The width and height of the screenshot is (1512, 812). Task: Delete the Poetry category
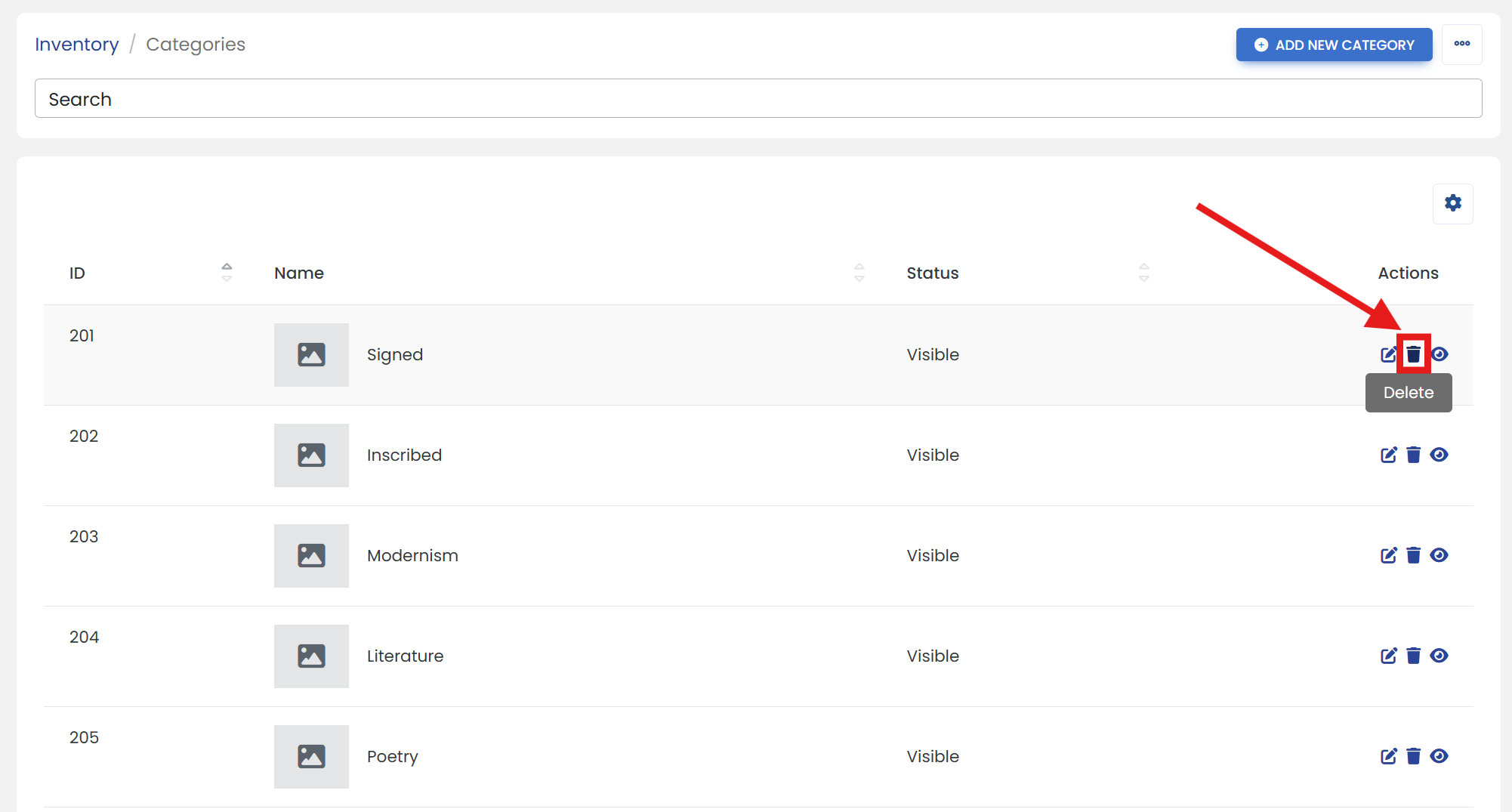1413,756
